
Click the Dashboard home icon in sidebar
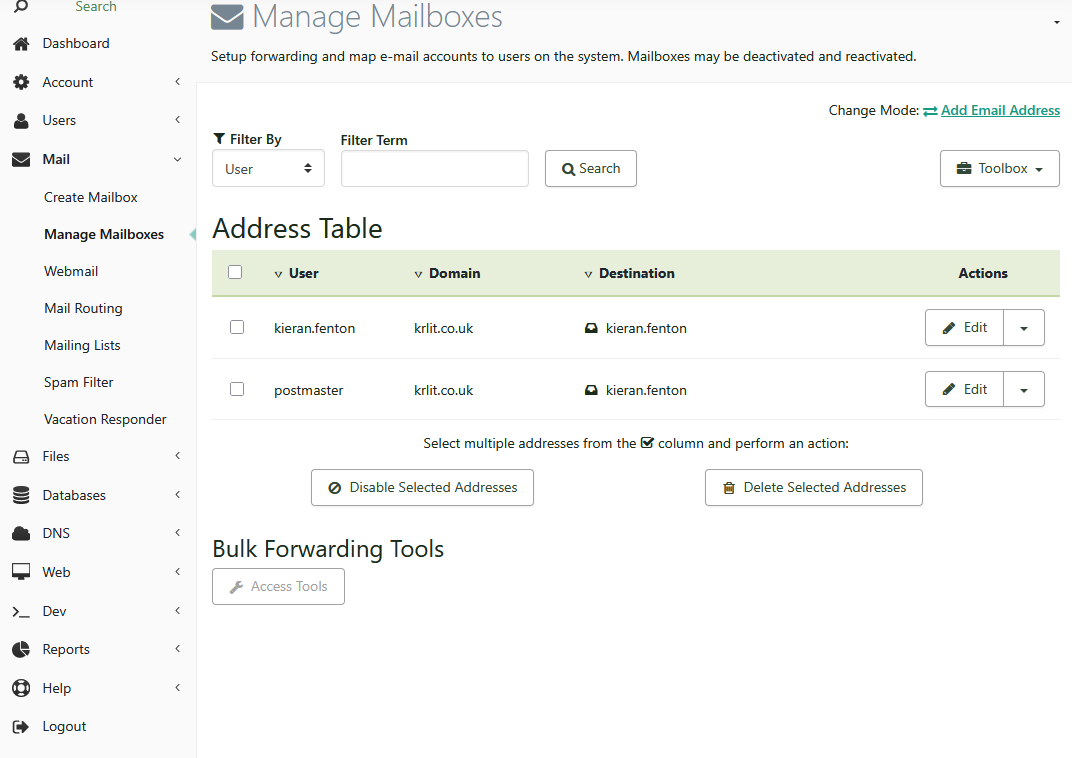pos(20,44)
